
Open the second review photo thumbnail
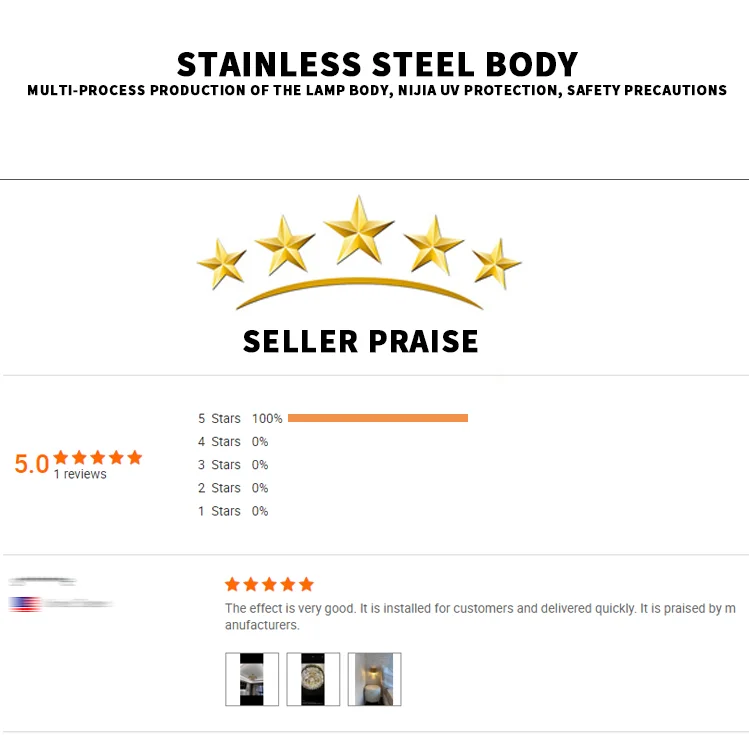(313, 679)
